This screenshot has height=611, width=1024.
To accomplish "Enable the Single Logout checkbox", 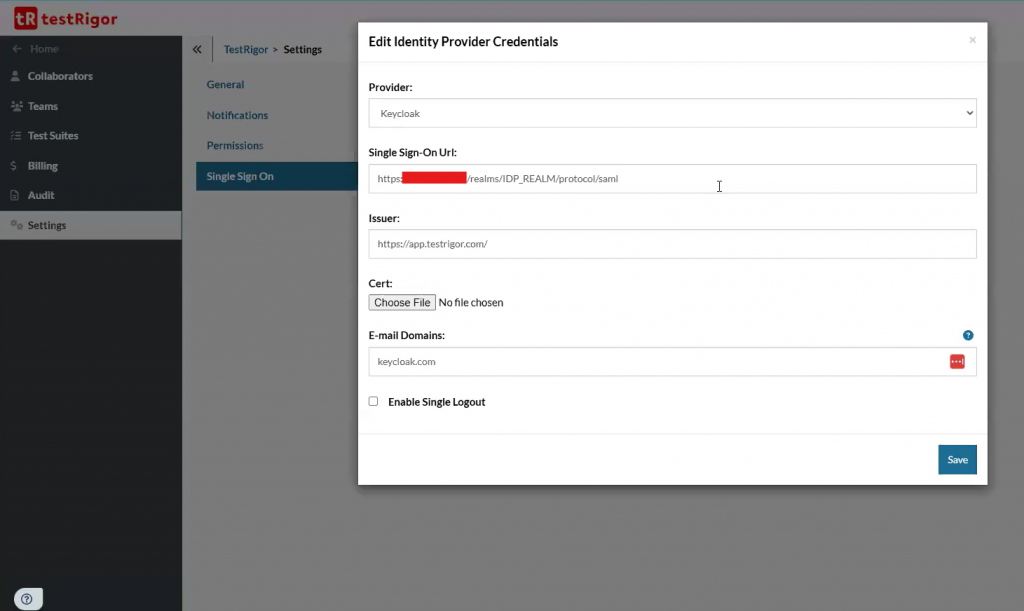I will [374, 401].
